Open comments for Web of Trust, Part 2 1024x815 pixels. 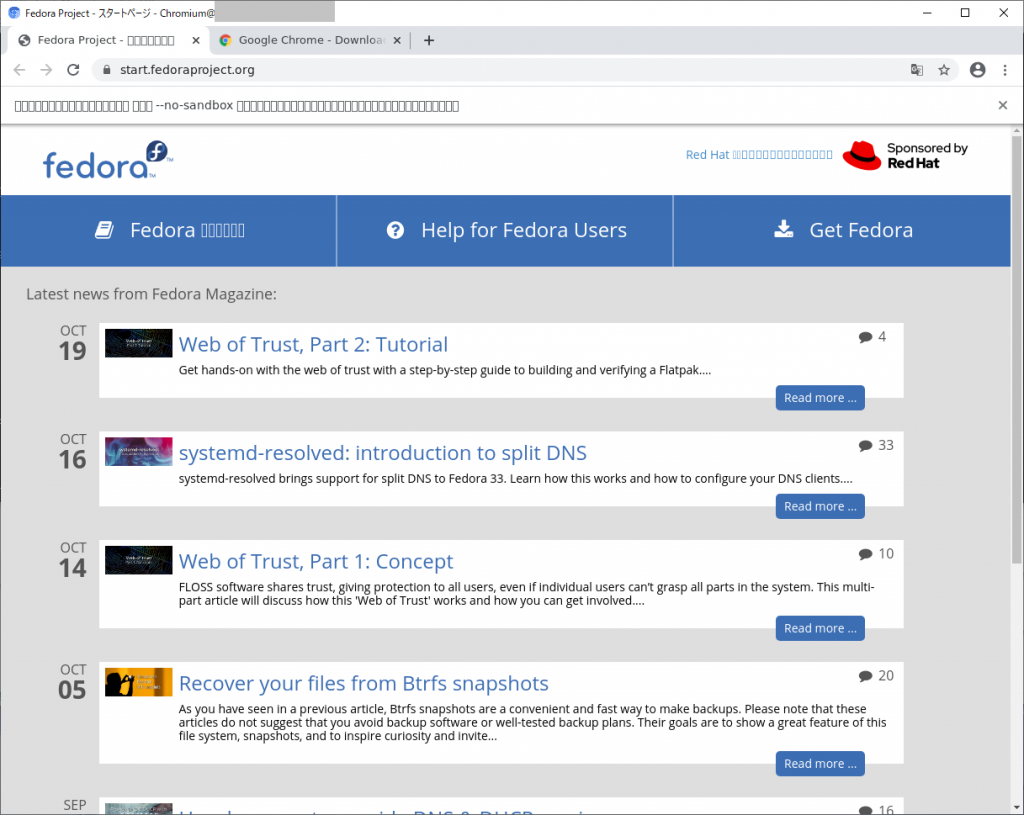coord(872,337)
